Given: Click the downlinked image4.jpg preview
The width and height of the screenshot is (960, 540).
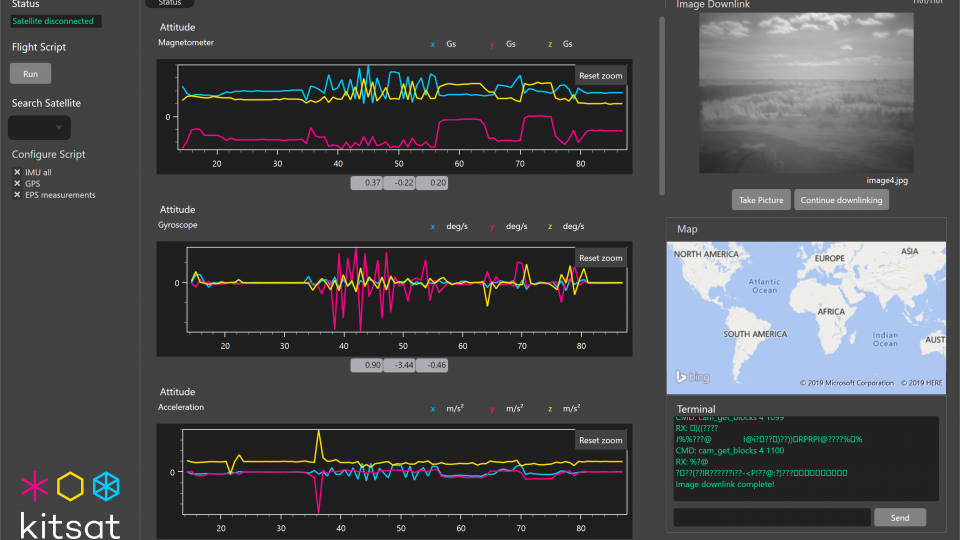Looking at the screenshot, I should 806,93.
